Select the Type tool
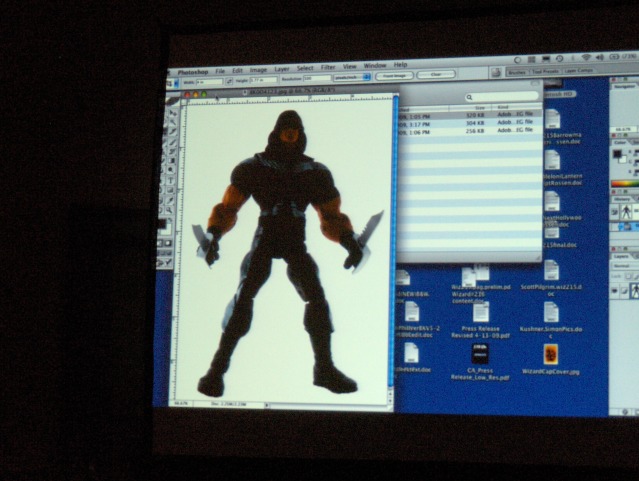 (x=170, y=181)
